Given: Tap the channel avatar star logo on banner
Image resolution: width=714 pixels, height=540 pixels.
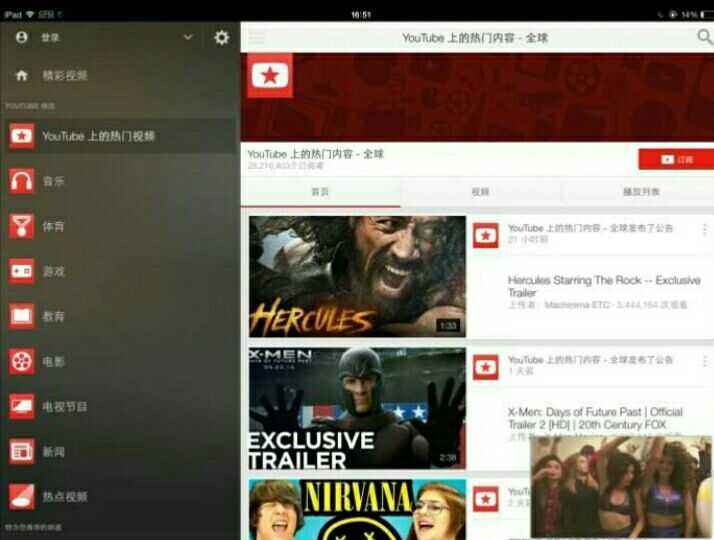Looking at the screenshot, I should pos(270,76).
